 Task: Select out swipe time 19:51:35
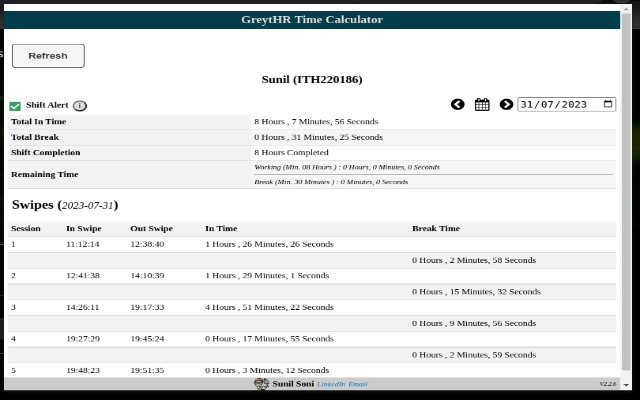(x=147, y=371)
